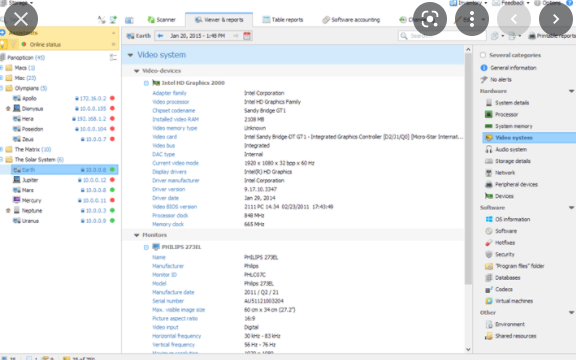
Task: Toggle the panel layout icon left of Scanner
Action: point(129,20)
